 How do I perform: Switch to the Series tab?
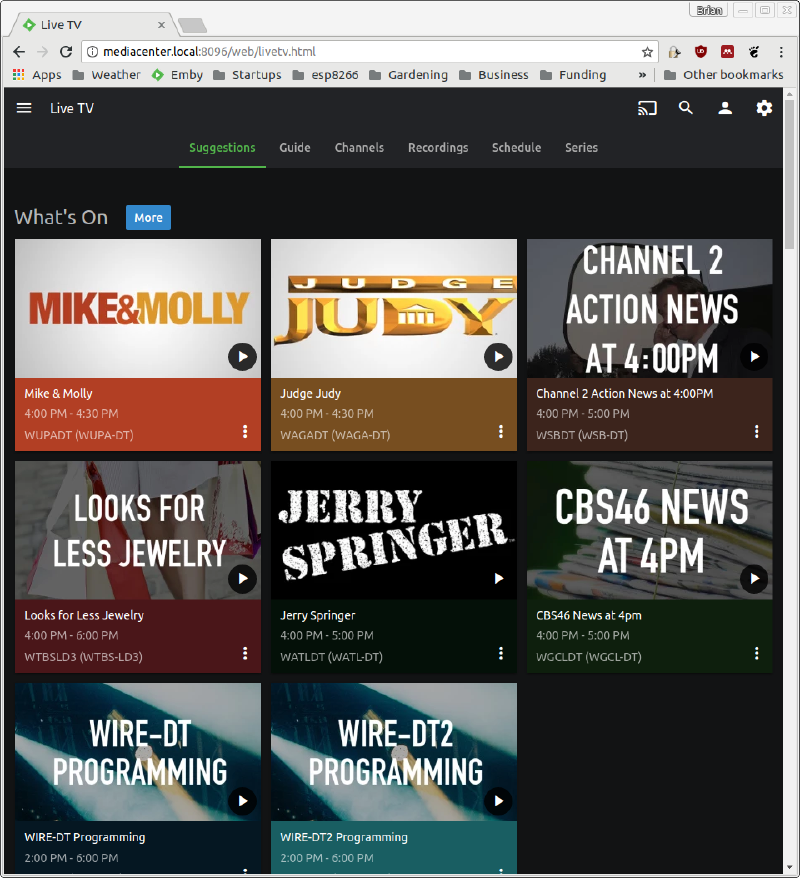pos(581,148)
